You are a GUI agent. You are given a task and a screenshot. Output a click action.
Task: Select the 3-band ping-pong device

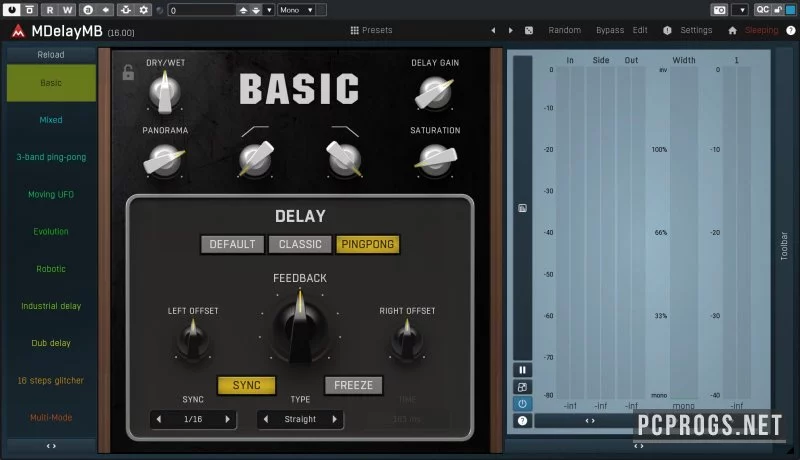click(x=51, y=157)
